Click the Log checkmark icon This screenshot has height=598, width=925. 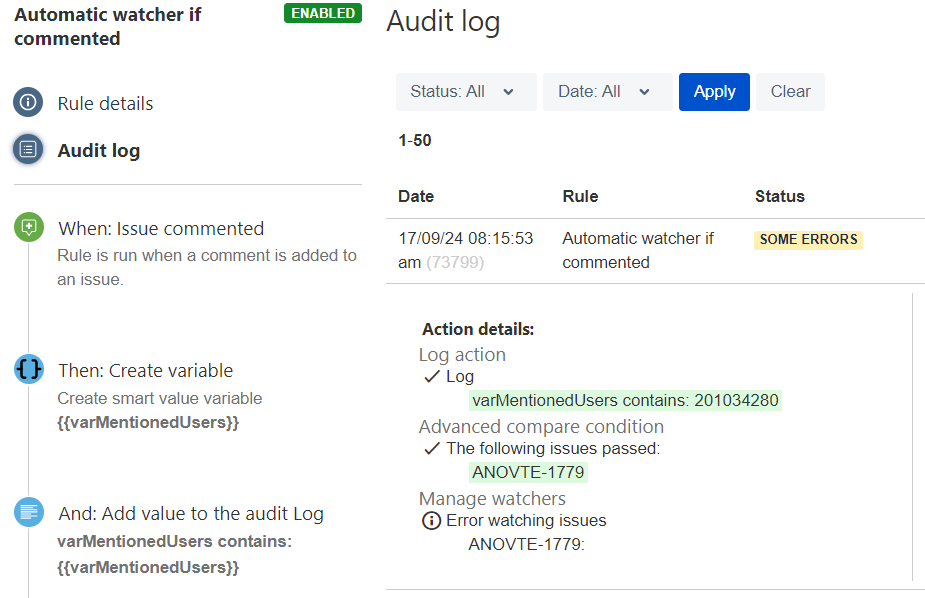(x=432, y=376)
